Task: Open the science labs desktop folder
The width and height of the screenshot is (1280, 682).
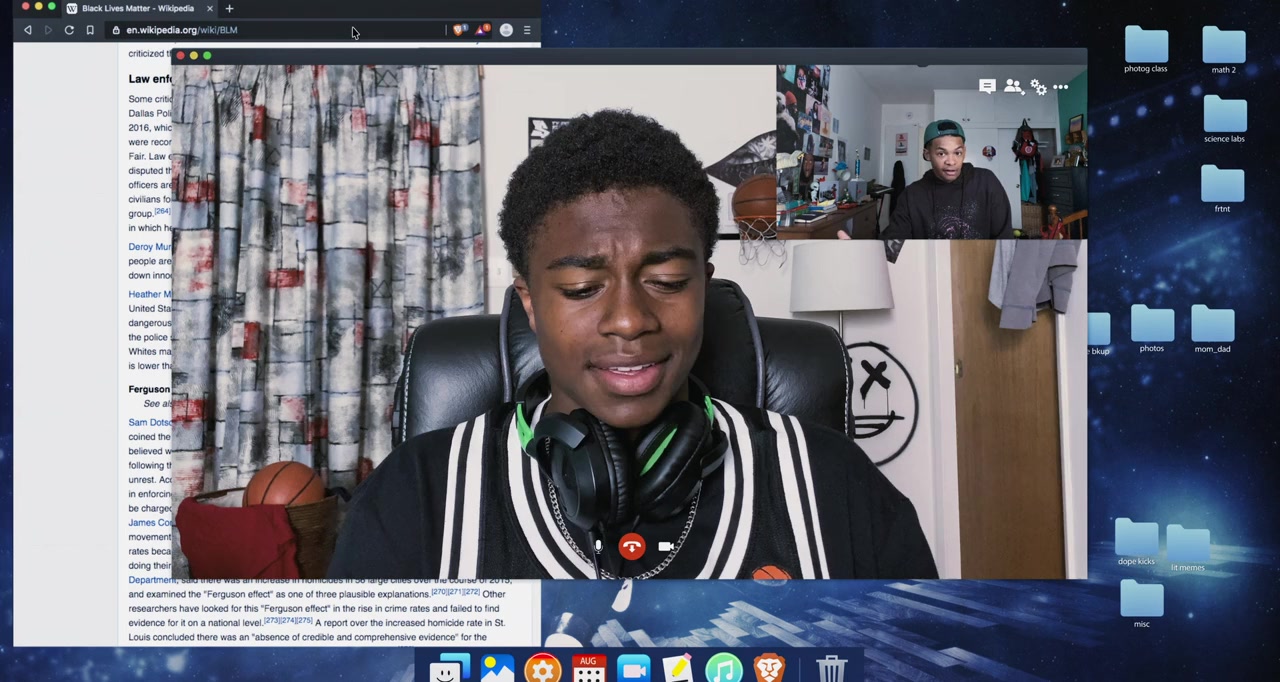Action: 1224,118
